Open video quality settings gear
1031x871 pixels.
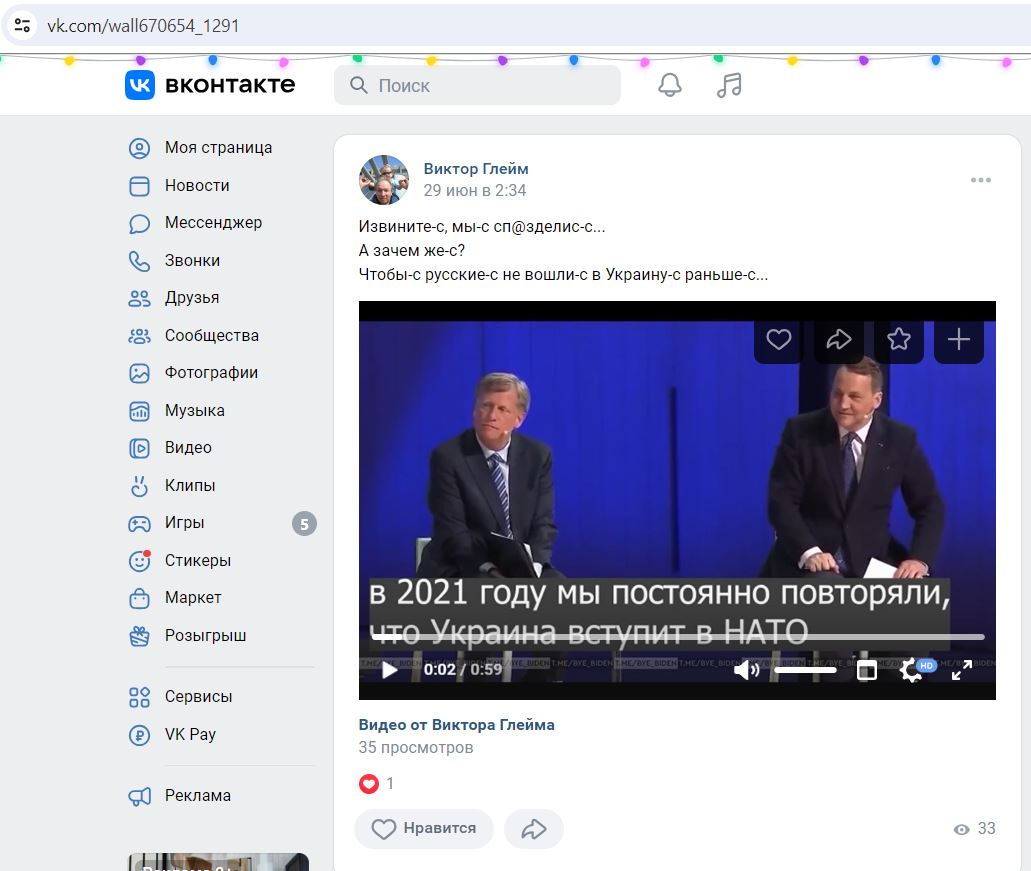913,670
